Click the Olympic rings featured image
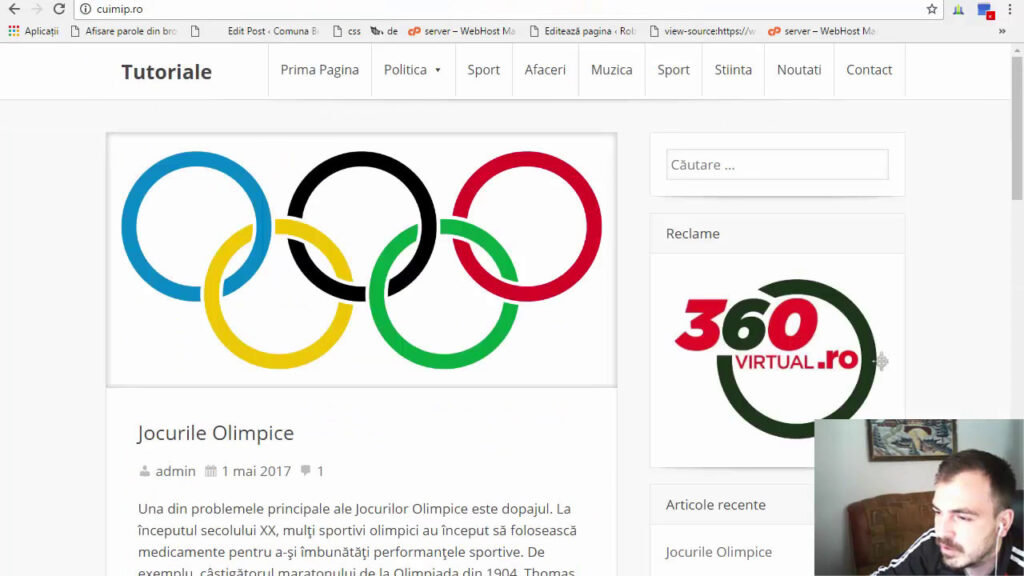Image resolution: width=1024 pixels, height=576 pixels. click(x=361, y=260)
